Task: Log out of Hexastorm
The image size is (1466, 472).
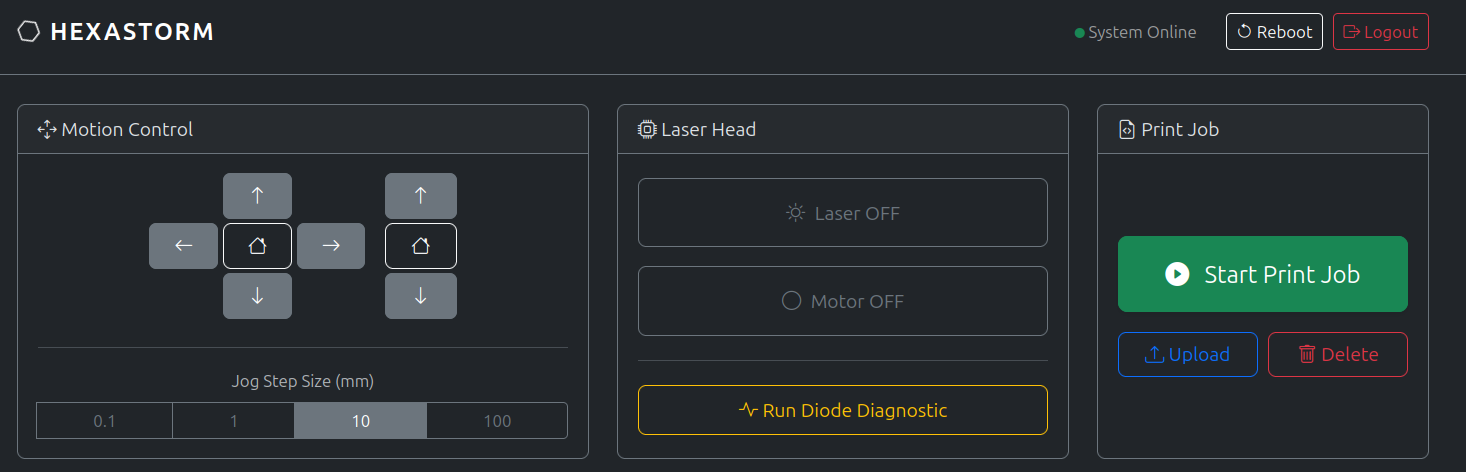Action: [x=1380, y=32]
